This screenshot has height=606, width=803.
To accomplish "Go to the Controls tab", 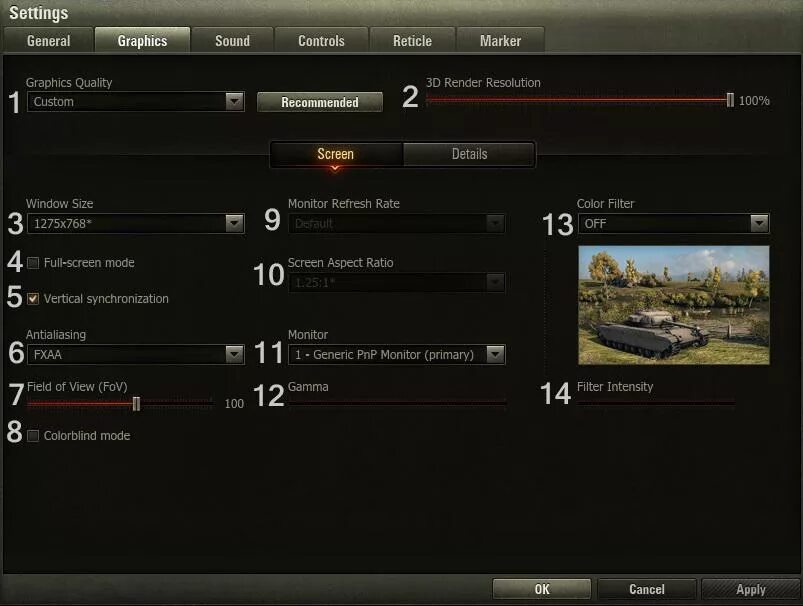I will point(322,40).
